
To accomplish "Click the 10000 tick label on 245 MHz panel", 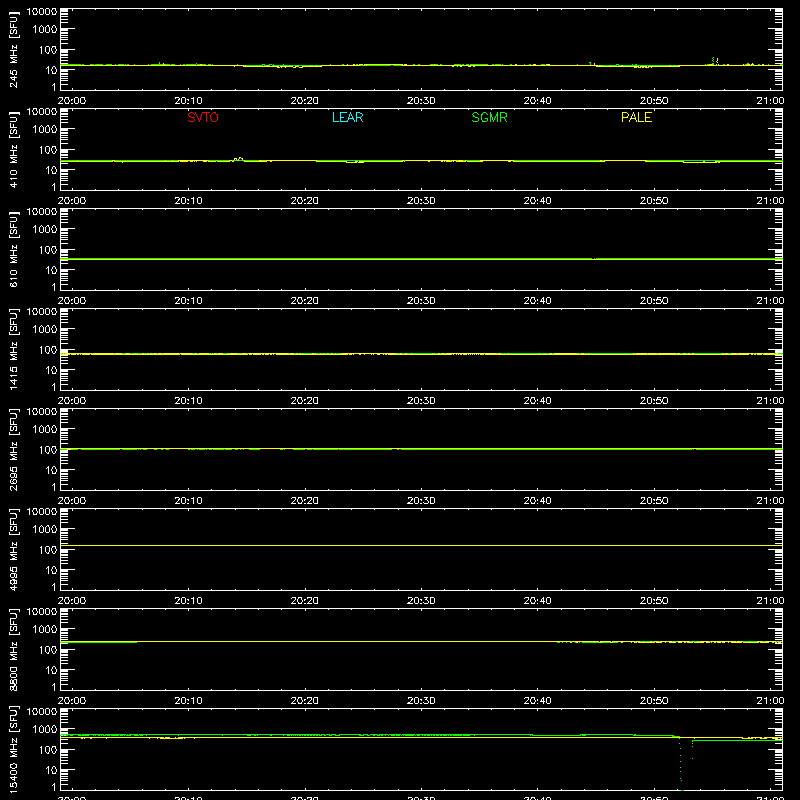I will coord(42,12).
